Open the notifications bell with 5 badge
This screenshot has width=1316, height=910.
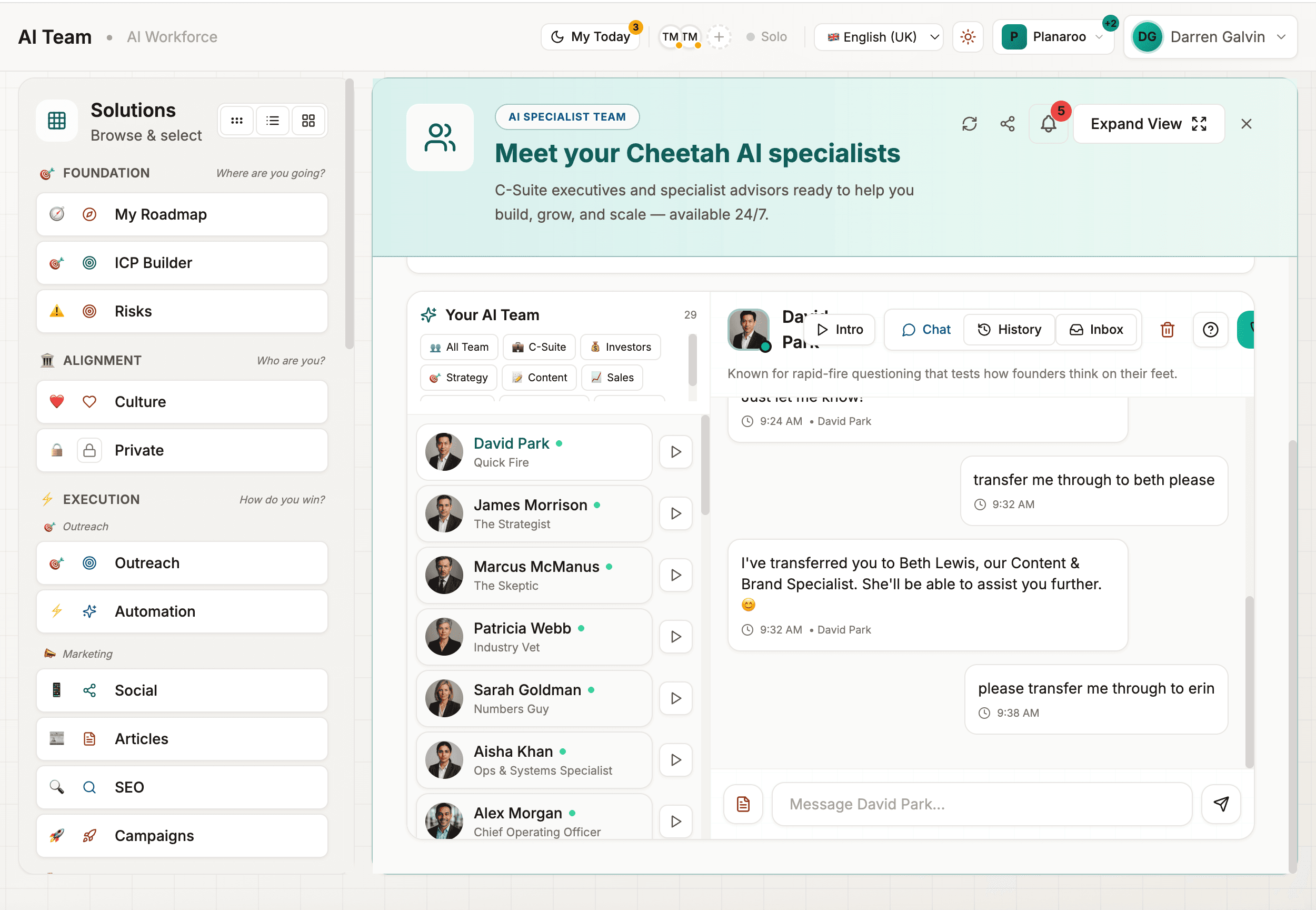tap(1048, 124)
